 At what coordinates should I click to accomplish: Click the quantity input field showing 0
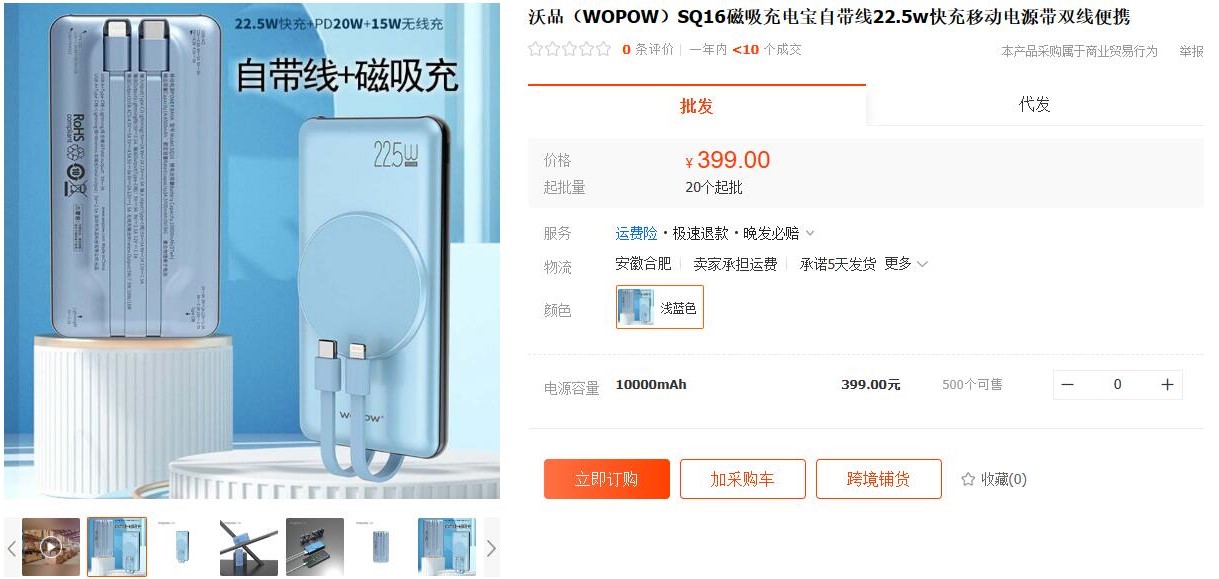[1117, 385]
